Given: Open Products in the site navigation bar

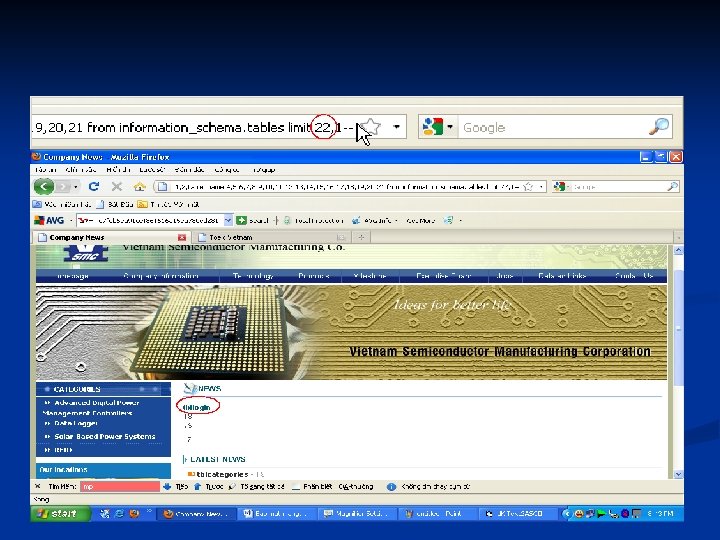Looking at the screenshot, I should [x=314, y=276].
